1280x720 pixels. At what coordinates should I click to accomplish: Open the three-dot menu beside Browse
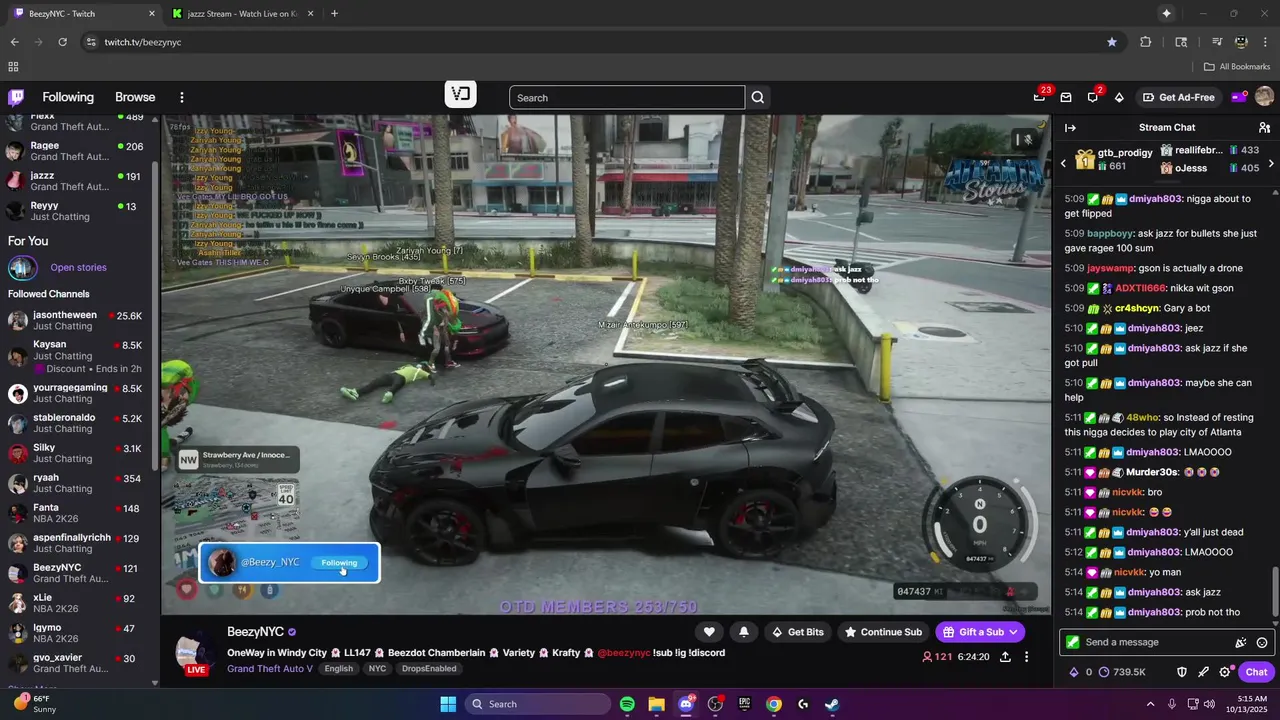click(182, 97)
